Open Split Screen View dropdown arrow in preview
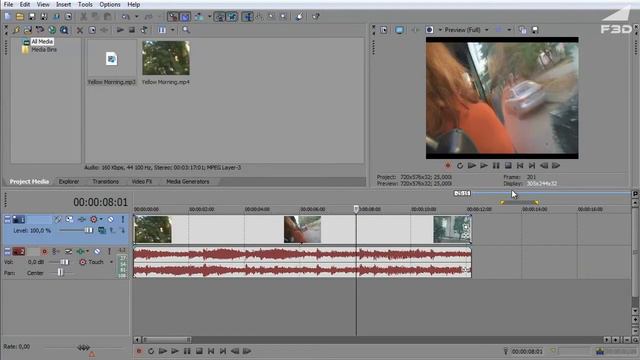Viewport: 640px width, 360px height. coord(440,30)
